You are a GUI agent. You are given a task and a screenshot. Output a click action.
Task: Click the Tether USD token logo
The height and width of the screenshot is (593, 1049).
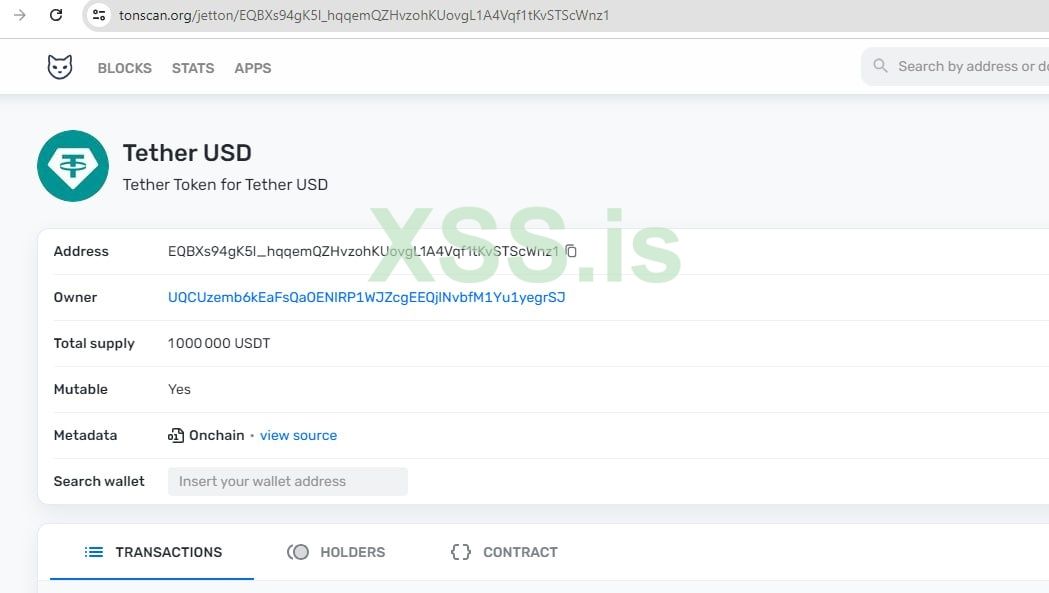pyautogui.click(x=73, y=166)
